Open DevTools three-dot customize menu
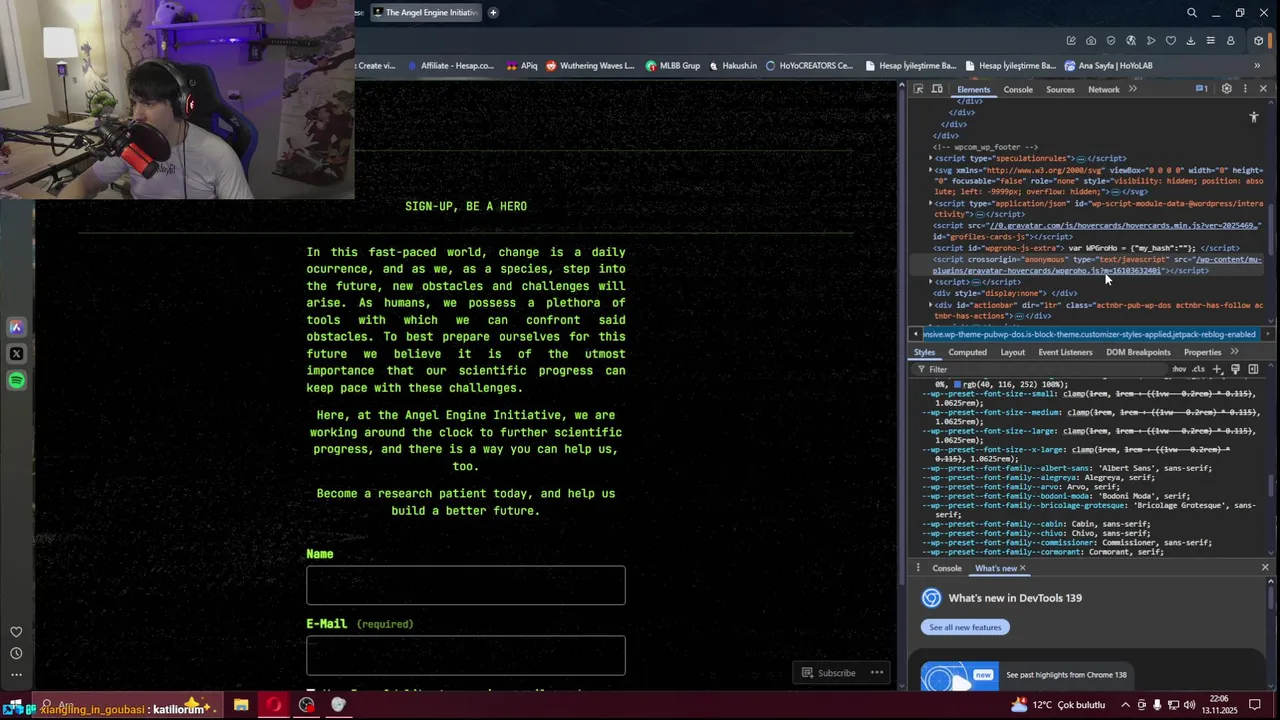 pos(1245,89)
